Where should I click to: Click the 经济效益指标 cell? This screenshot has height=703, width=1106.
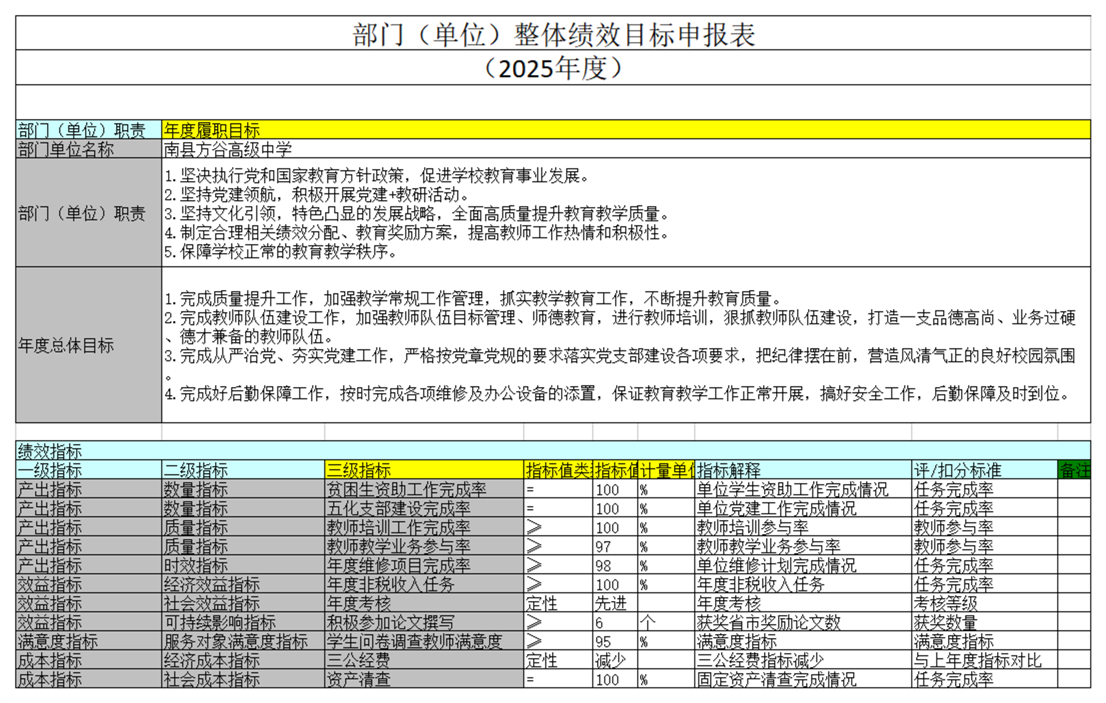[x=243, y=585]
